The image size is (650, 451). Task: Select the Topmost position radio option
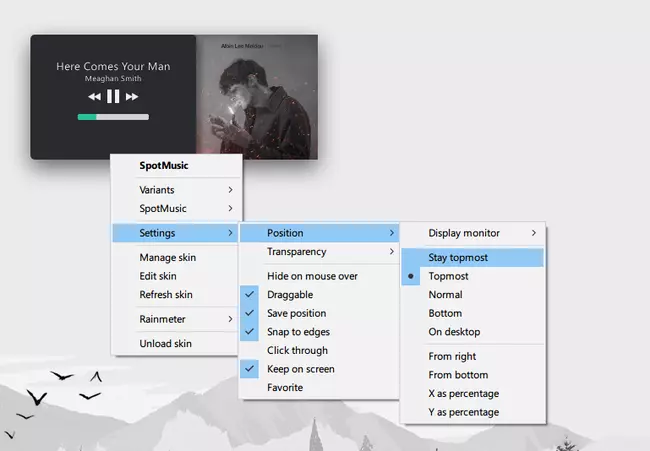point(448,276)
